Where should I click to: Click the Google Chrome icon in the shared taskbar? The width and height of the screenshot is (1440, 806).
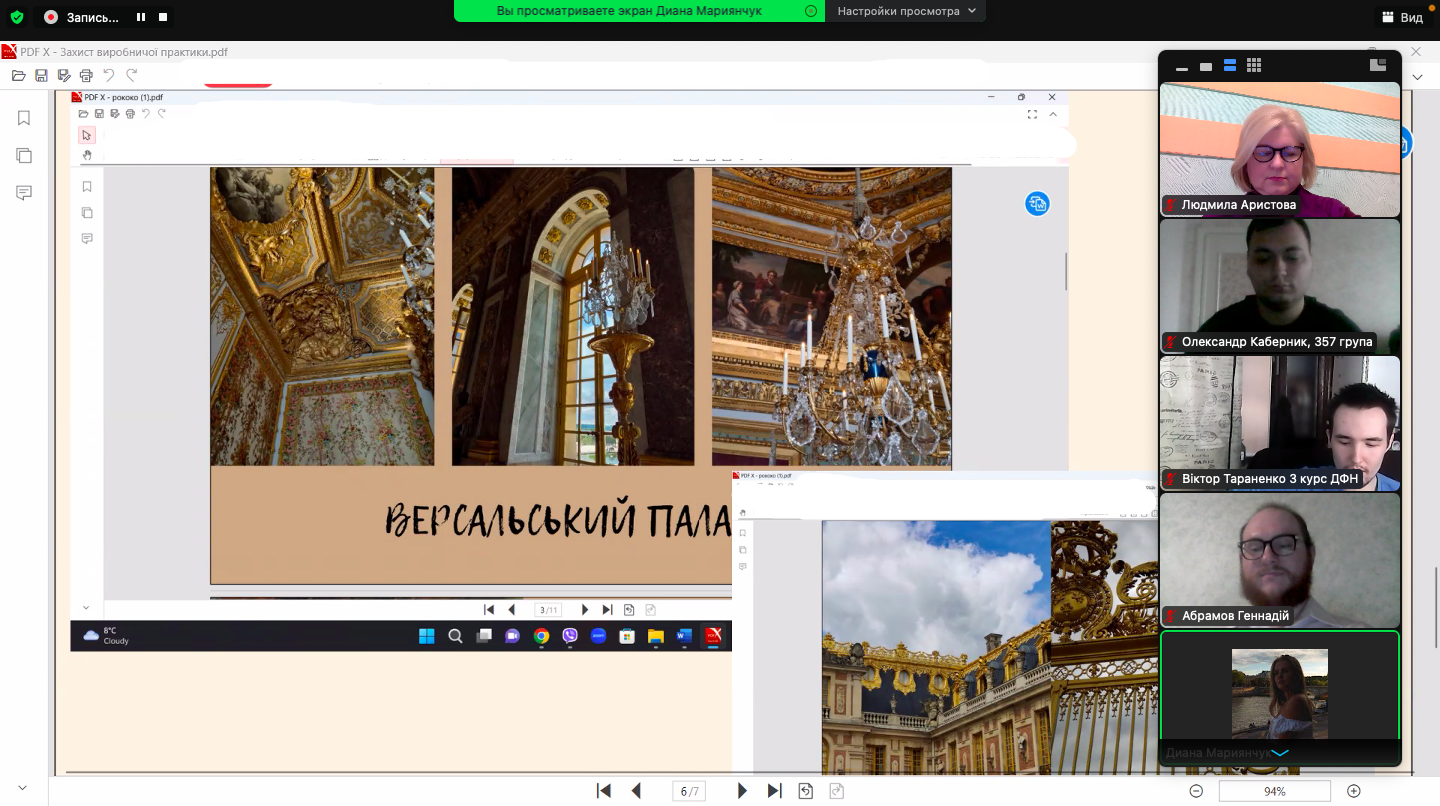coord(541,636)
